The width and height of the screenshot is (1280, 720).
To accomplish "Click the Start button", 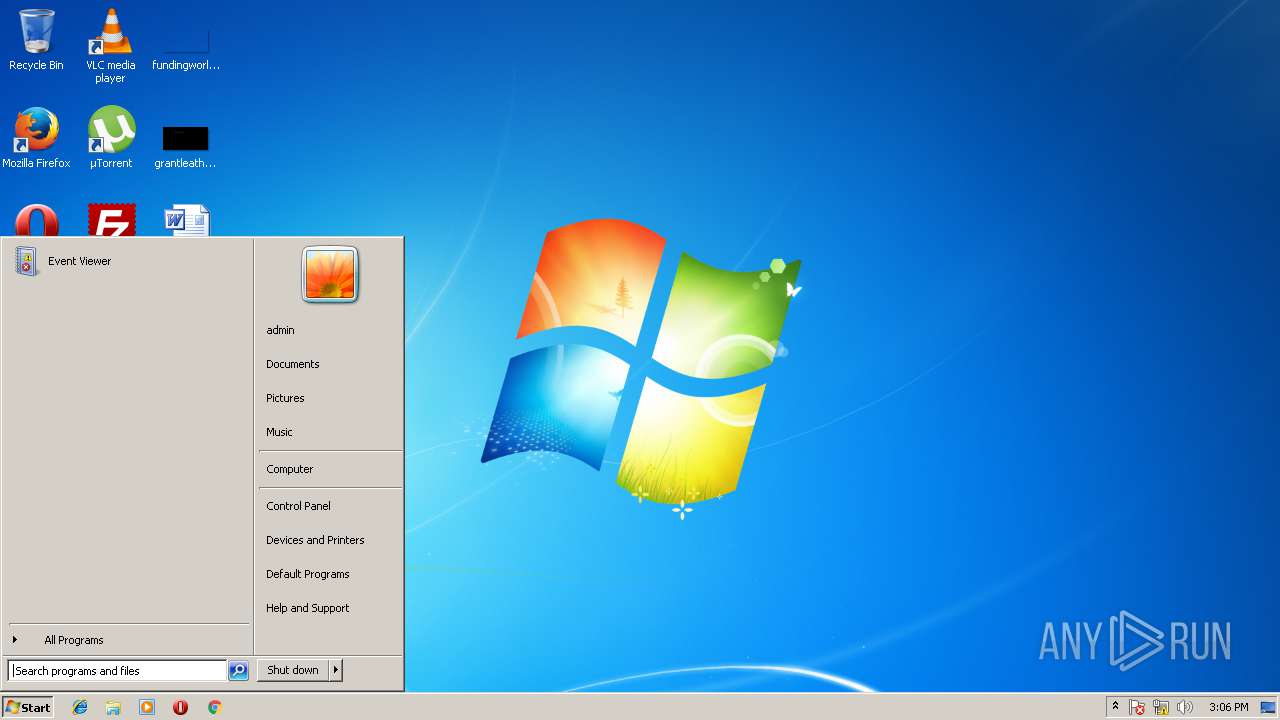I will click(x=28, y=707).
